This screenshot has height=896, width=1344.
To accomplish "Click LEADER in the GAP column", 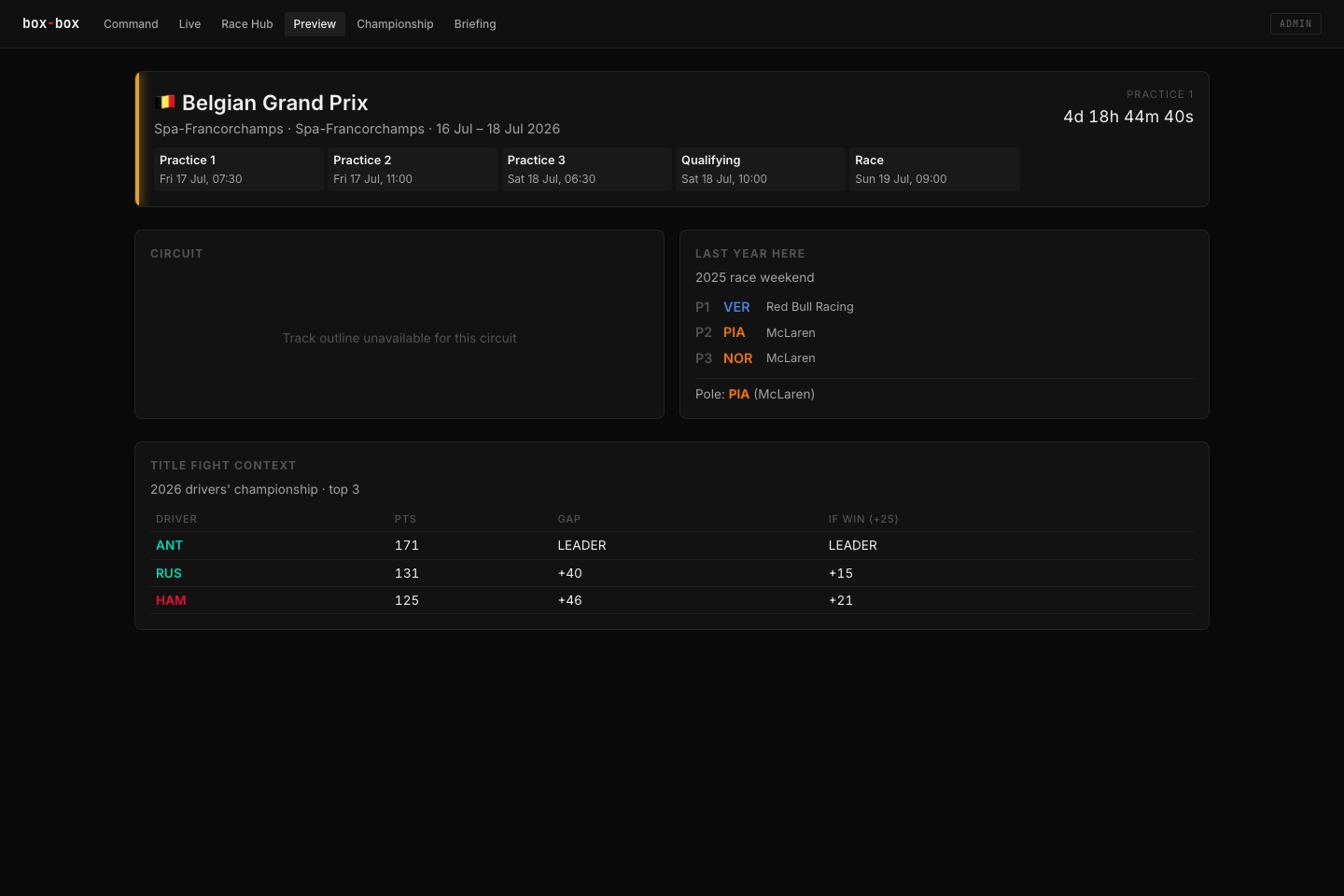I will point(582,545).
